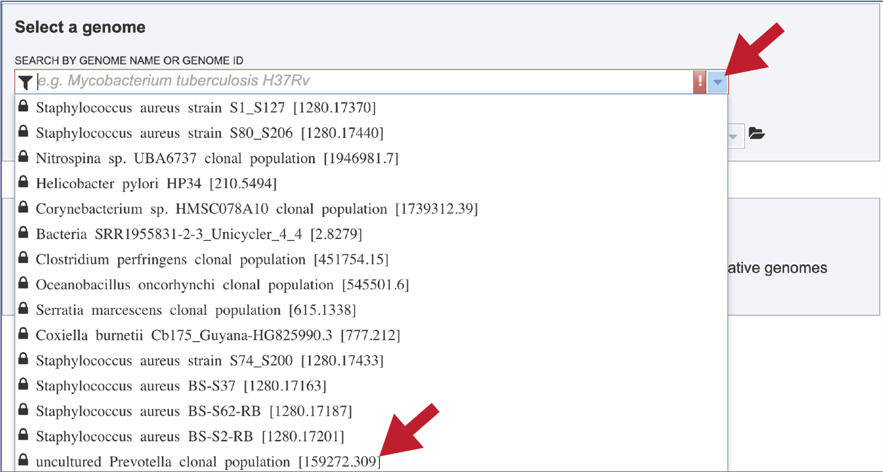The image size is (883, 472).
Task: Click lock icon beside Serratia marcescens entry
Action: (23, 309)
